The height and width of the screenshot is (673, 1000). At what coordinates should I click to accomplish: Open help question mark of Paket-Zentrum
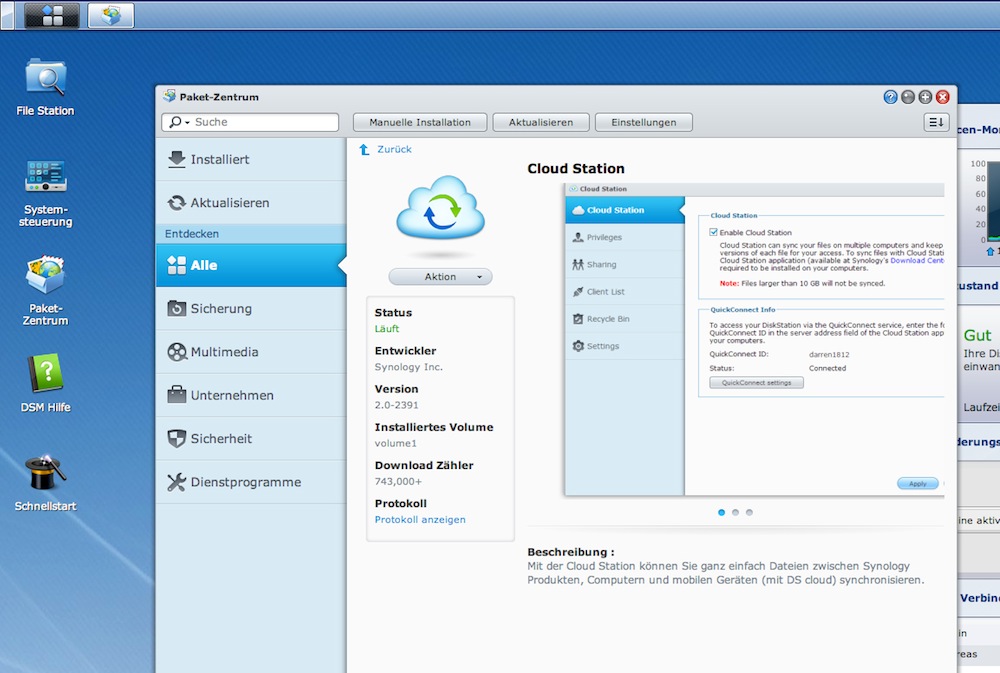point(890,97)
